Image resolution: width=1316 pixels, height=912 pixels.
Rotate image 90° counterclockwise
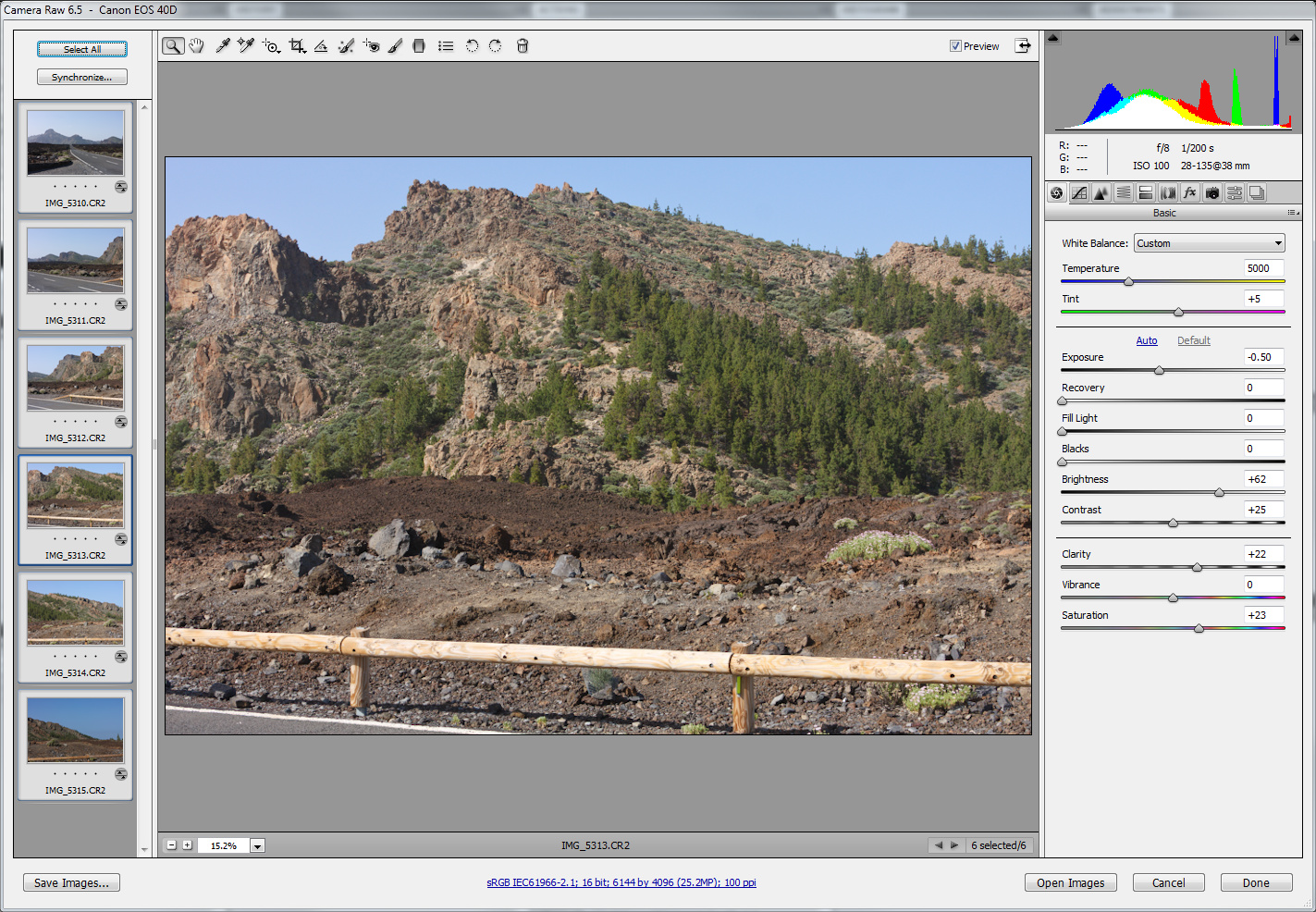coord(472,46)
